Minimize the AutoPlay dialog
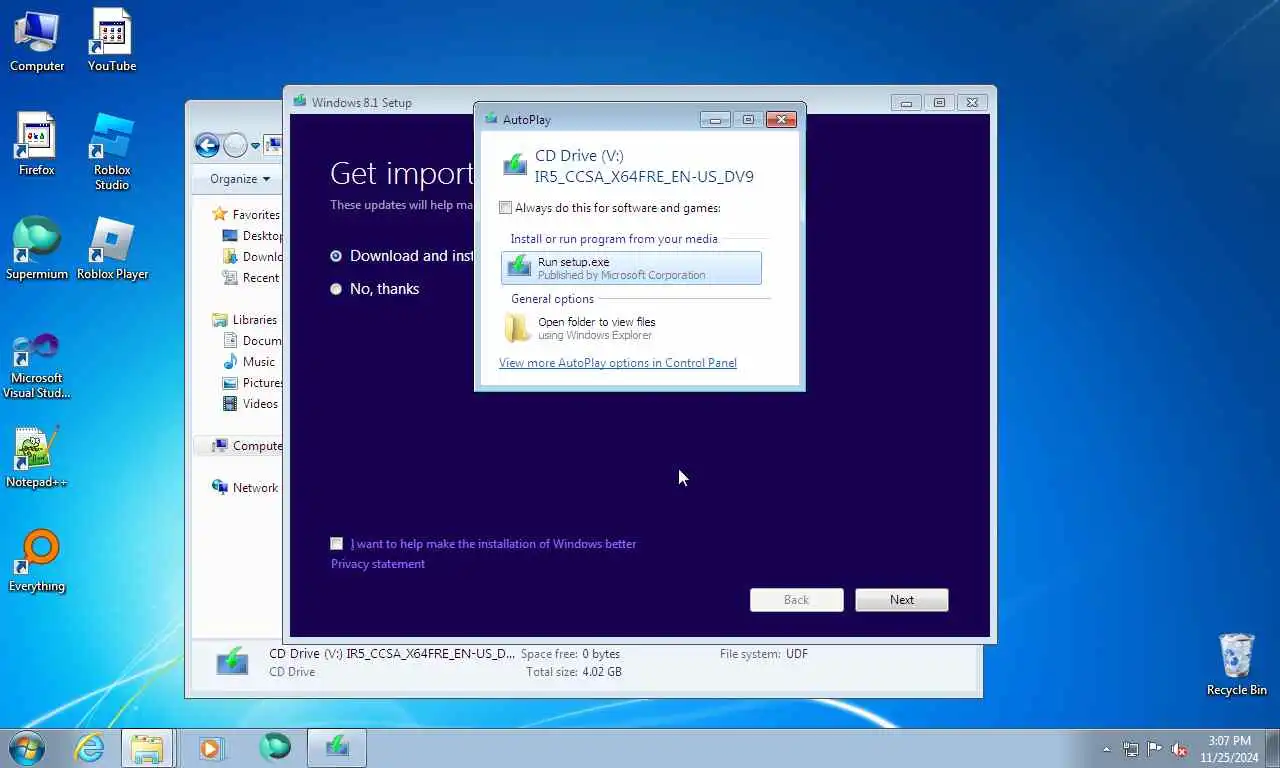1280x768 pixels. (x=715, y=119)
